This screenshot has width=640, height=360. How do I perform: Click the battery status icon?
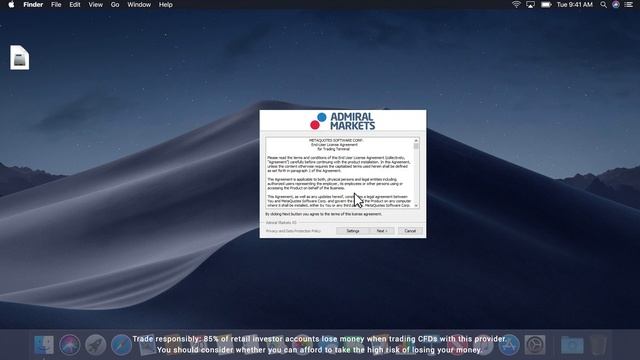(x=546, y=4)
